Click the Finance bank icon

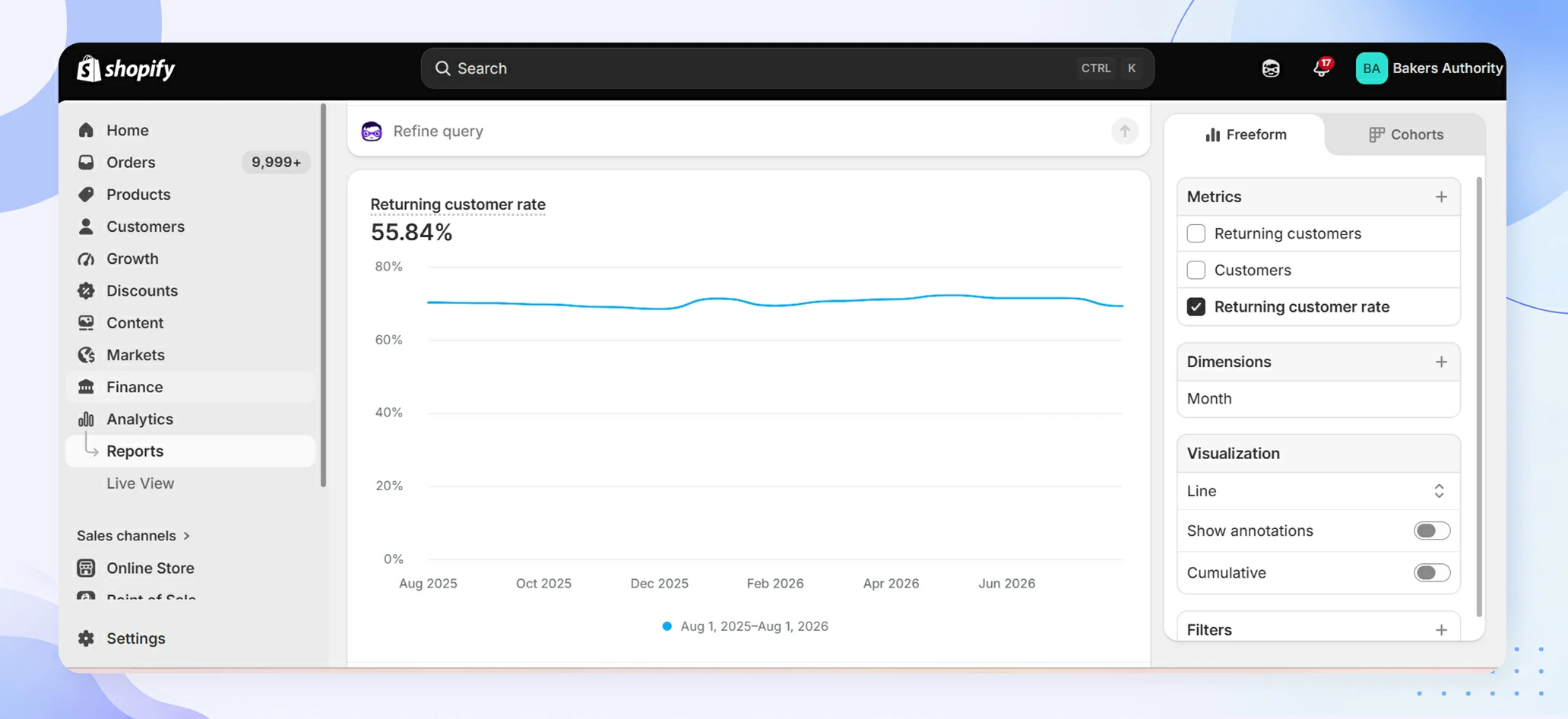coord(86,387)
